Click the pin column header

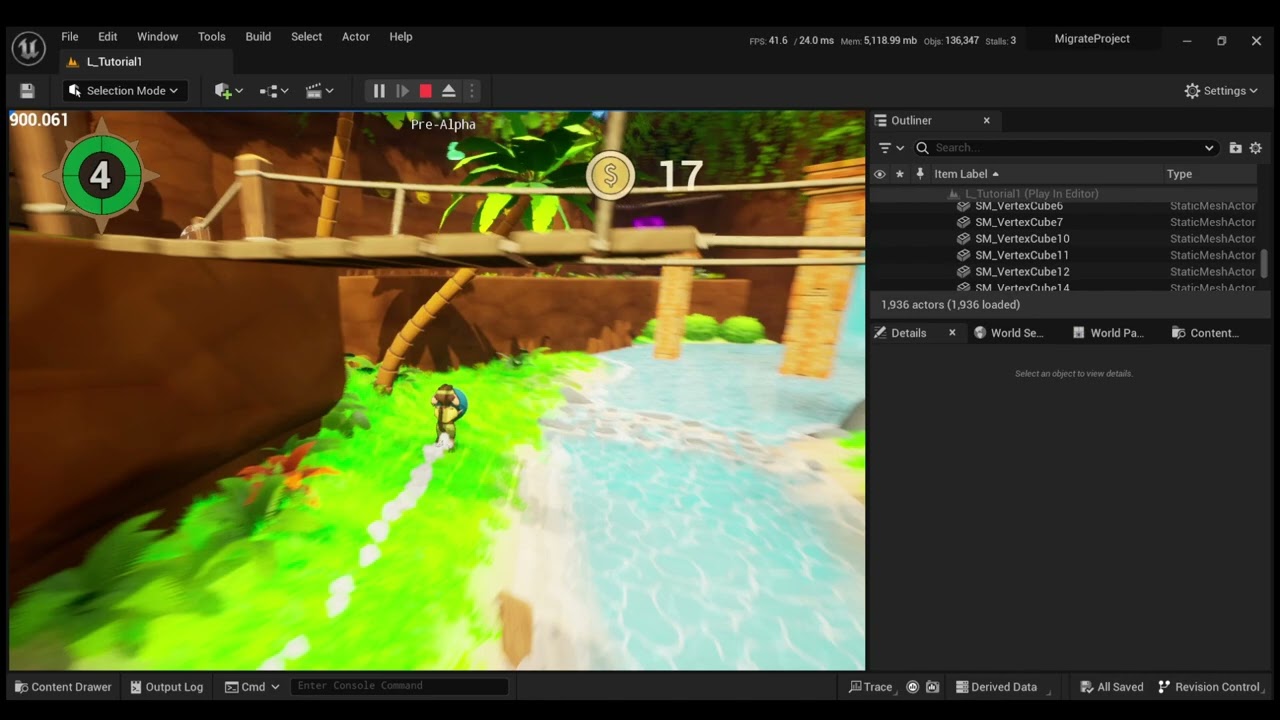click(x=919, y=174)
